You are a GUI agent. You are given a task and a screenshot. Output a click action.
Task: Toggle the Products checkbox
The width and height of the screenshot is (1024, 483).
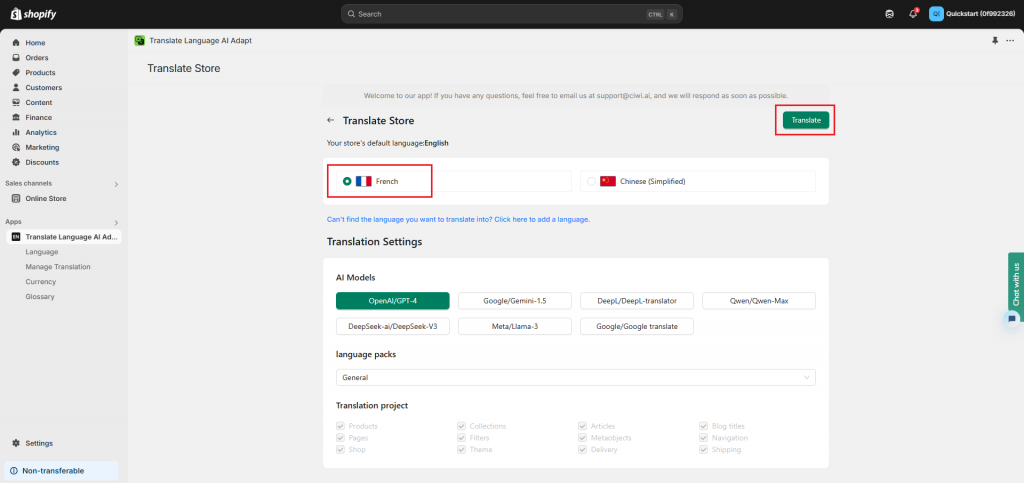click(x=341, y=426)
